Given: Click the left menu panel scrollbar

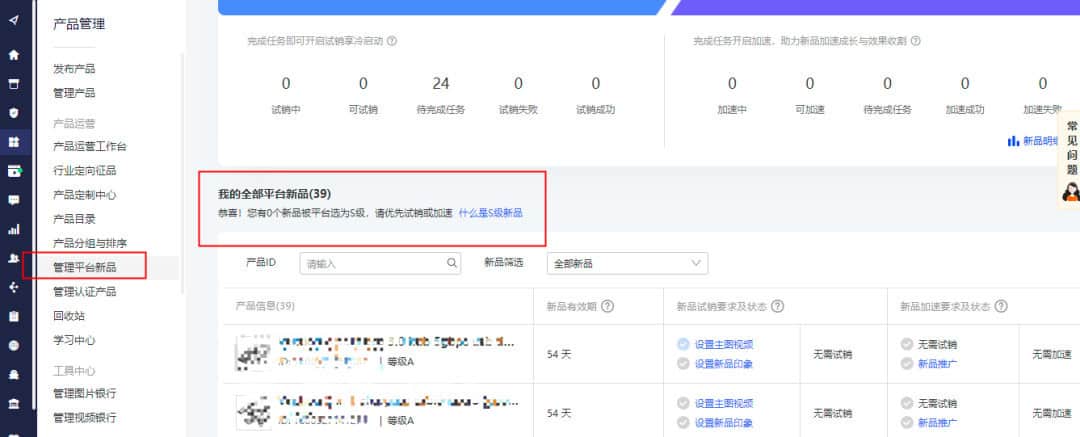Looking at the screenshot, I should tap(183, 172).
